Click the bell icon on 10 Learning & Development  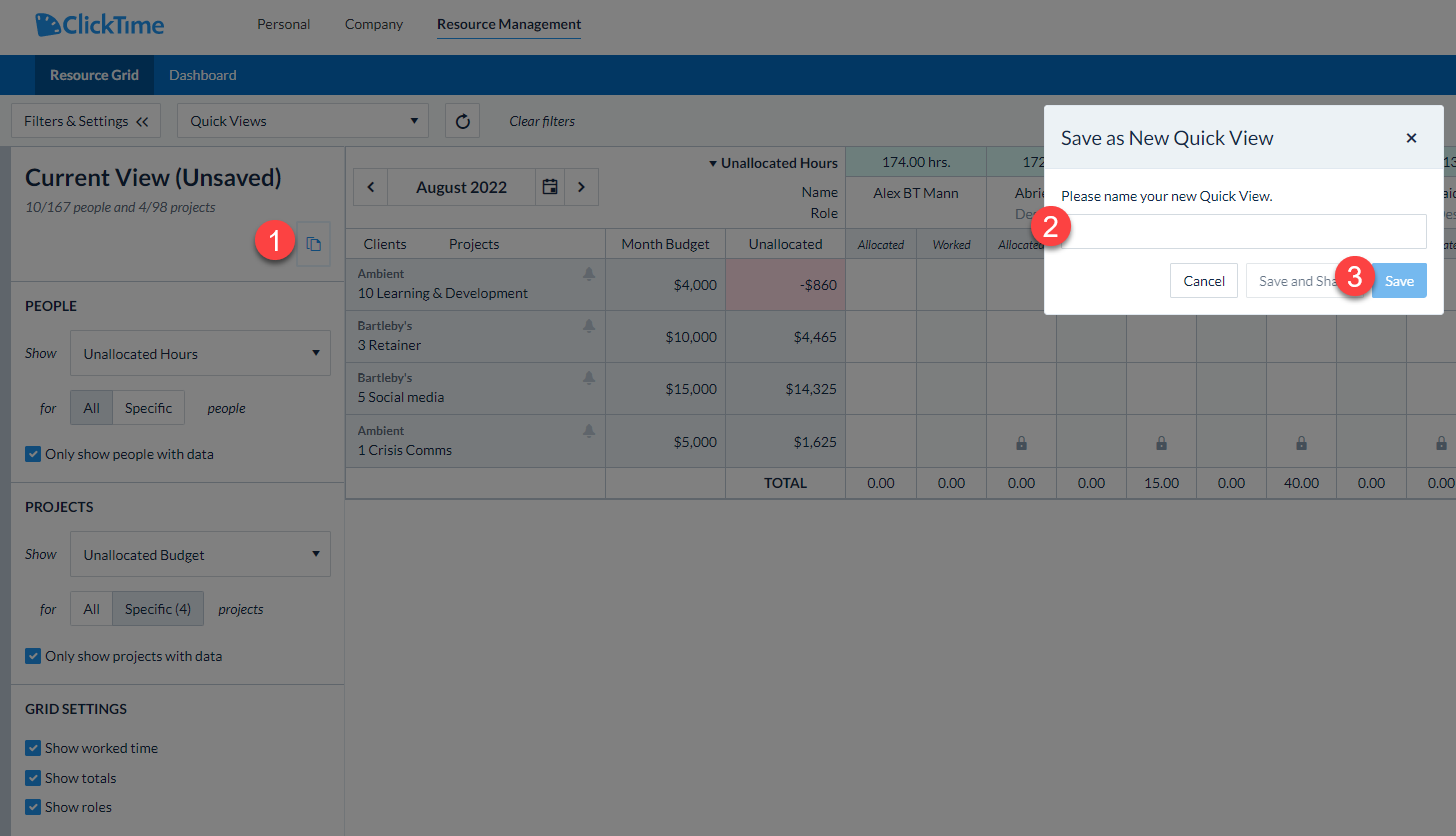[588, 273]
